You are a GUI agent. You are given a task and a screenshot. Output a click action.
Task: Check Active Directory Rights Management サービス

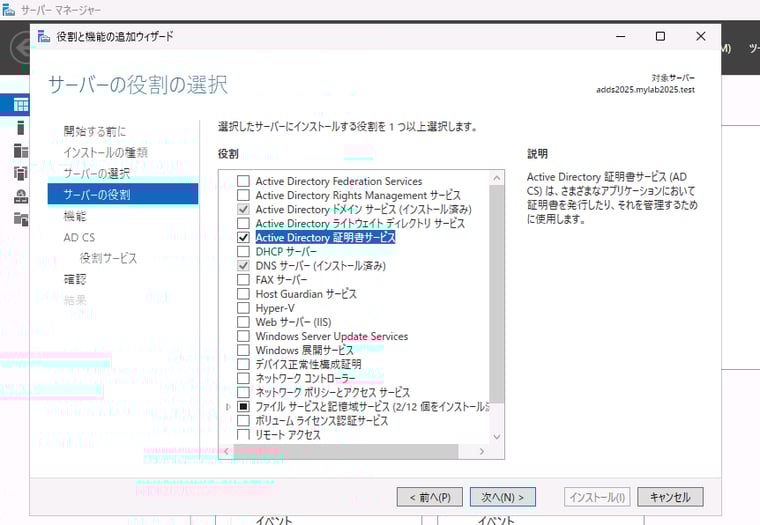coord(243,195)
